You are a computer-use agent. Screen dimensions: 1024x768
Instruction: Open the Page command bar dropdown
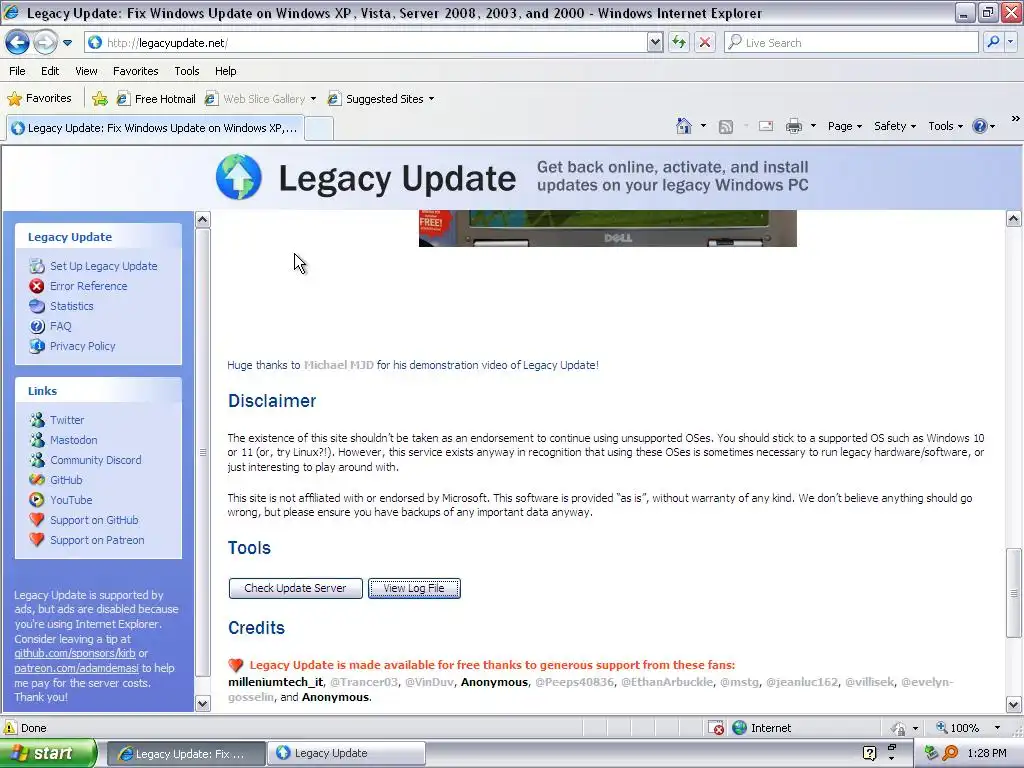pyautogui.click(x=844, y=126)
